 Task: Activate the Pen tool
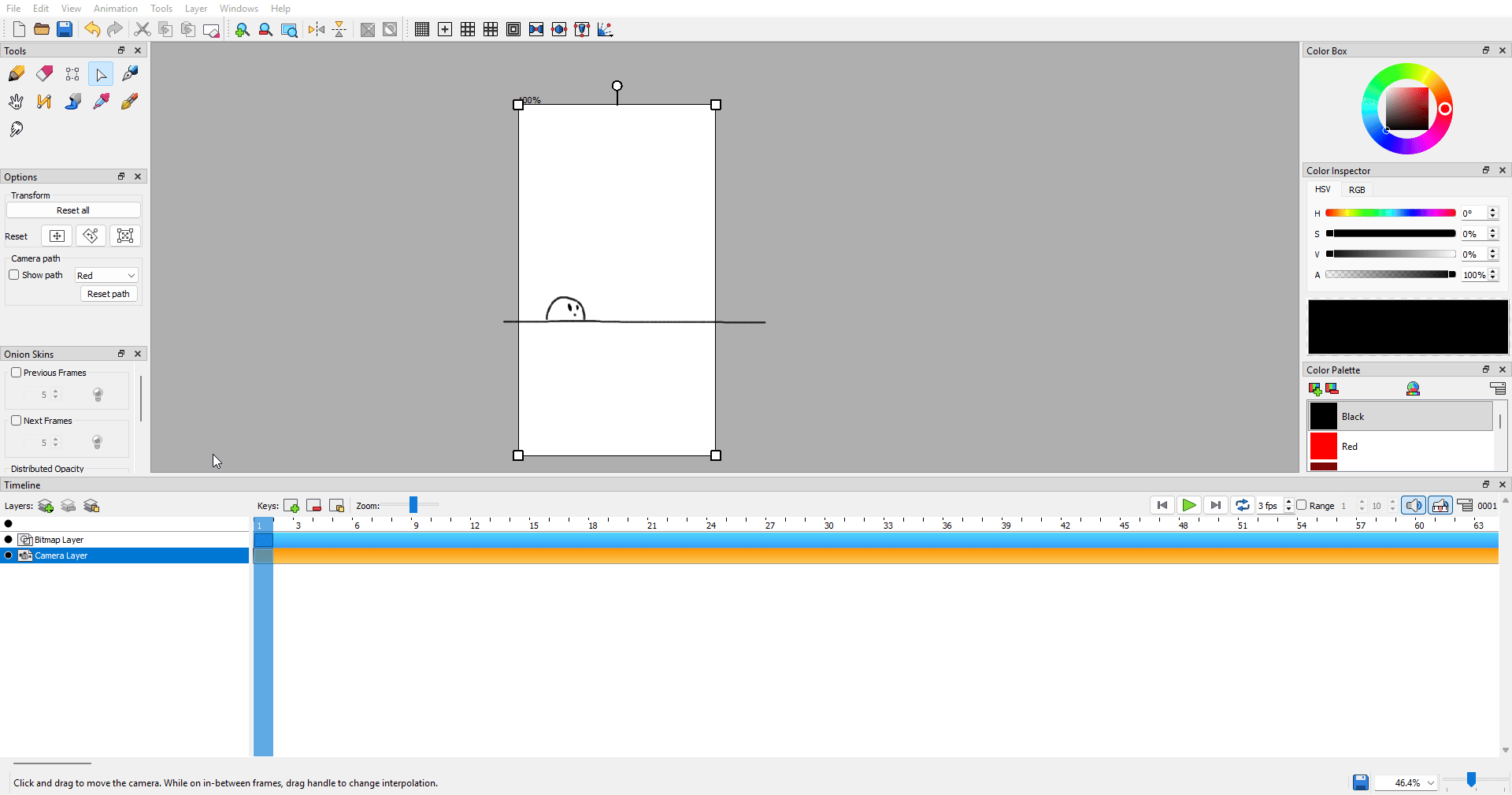(130, 74)
